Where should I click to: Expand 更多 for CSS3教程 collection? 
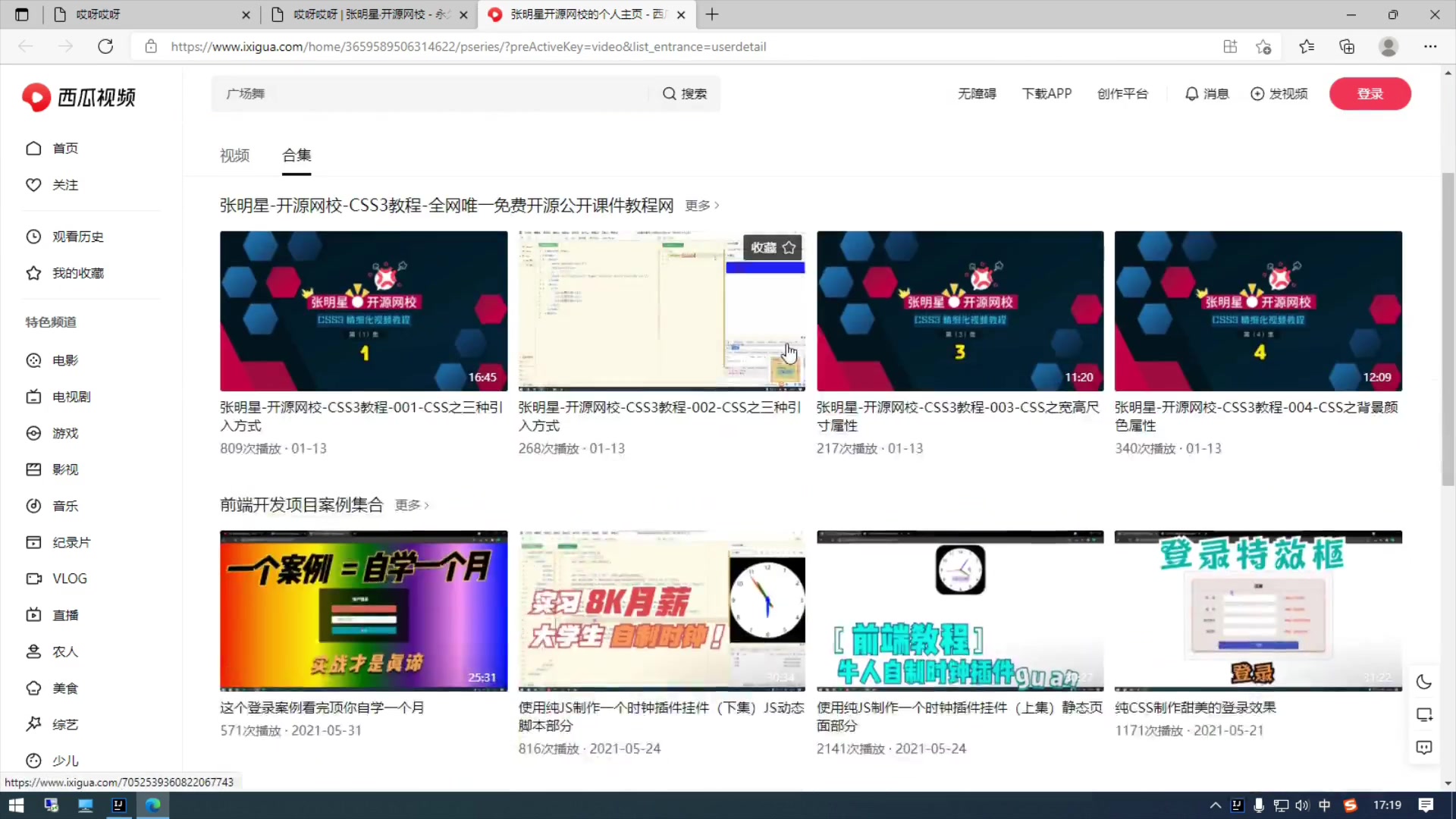pyautogui.click(x=701, y=206)
